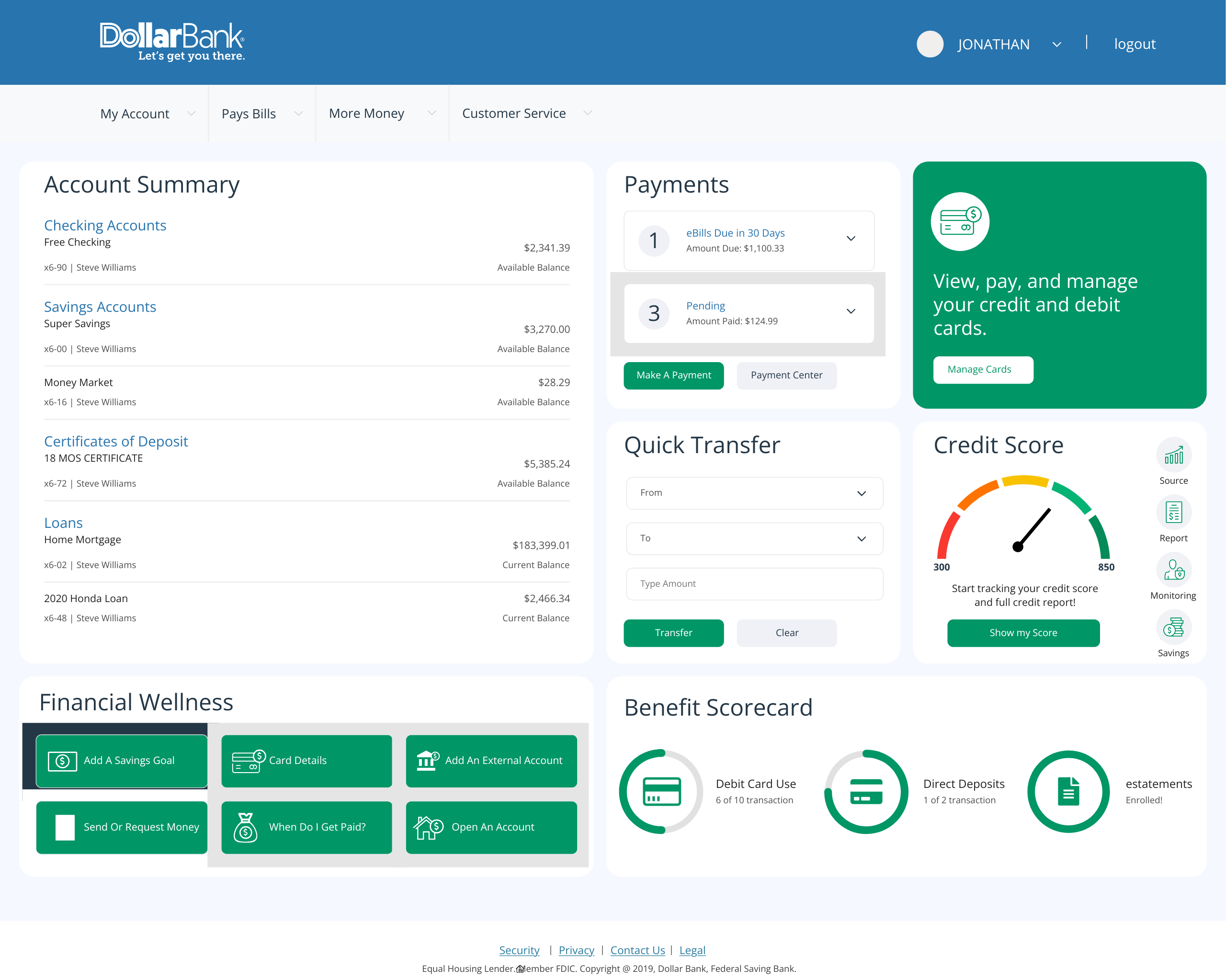Screen dimensions: 1226x980
Task: Open the To account dropdown
Action: [x=754, y=539]
